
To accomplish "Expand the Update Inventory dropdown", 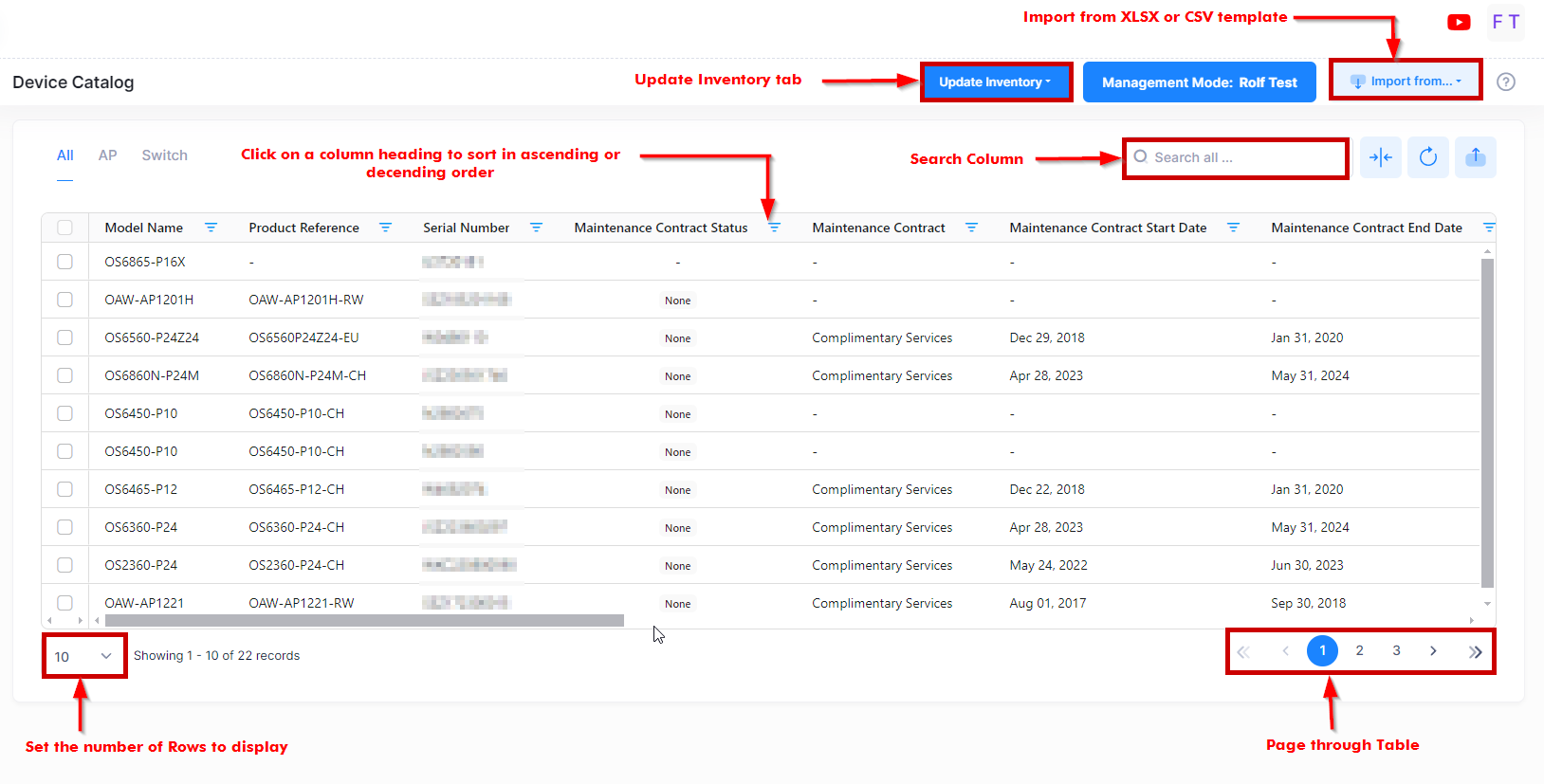I will 995,82.
